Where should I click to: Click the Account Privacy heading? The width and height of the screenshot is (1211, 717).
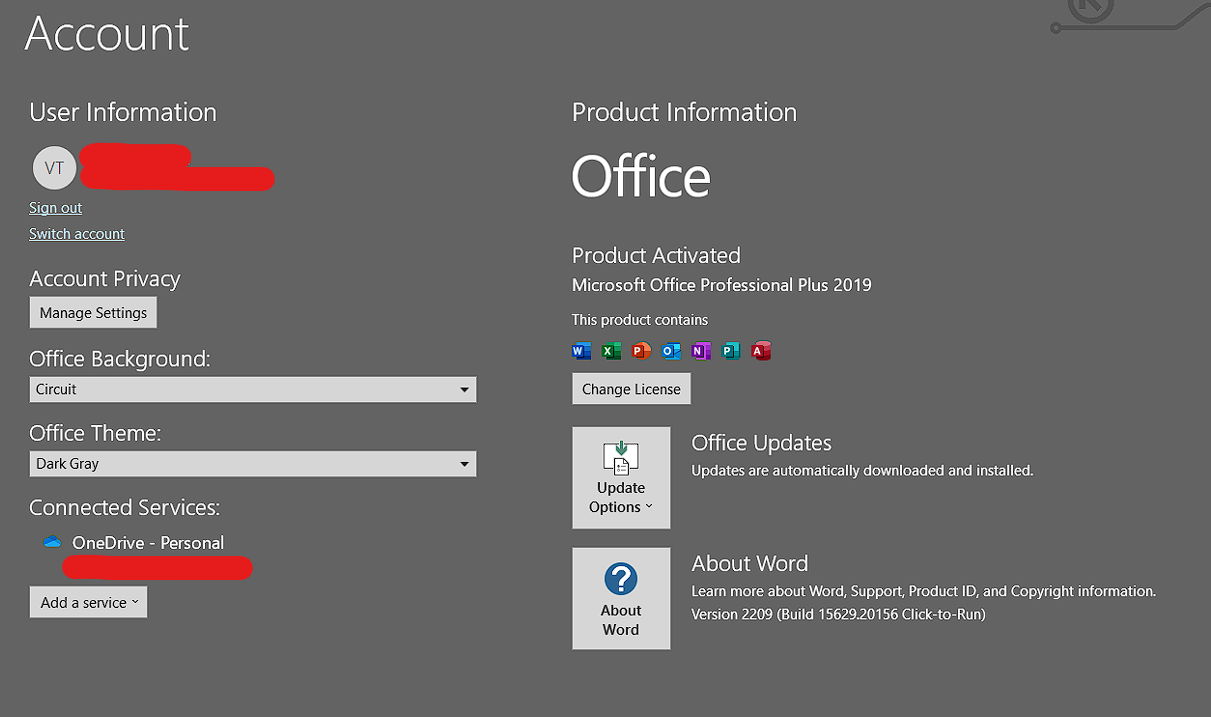click(105, 279)
